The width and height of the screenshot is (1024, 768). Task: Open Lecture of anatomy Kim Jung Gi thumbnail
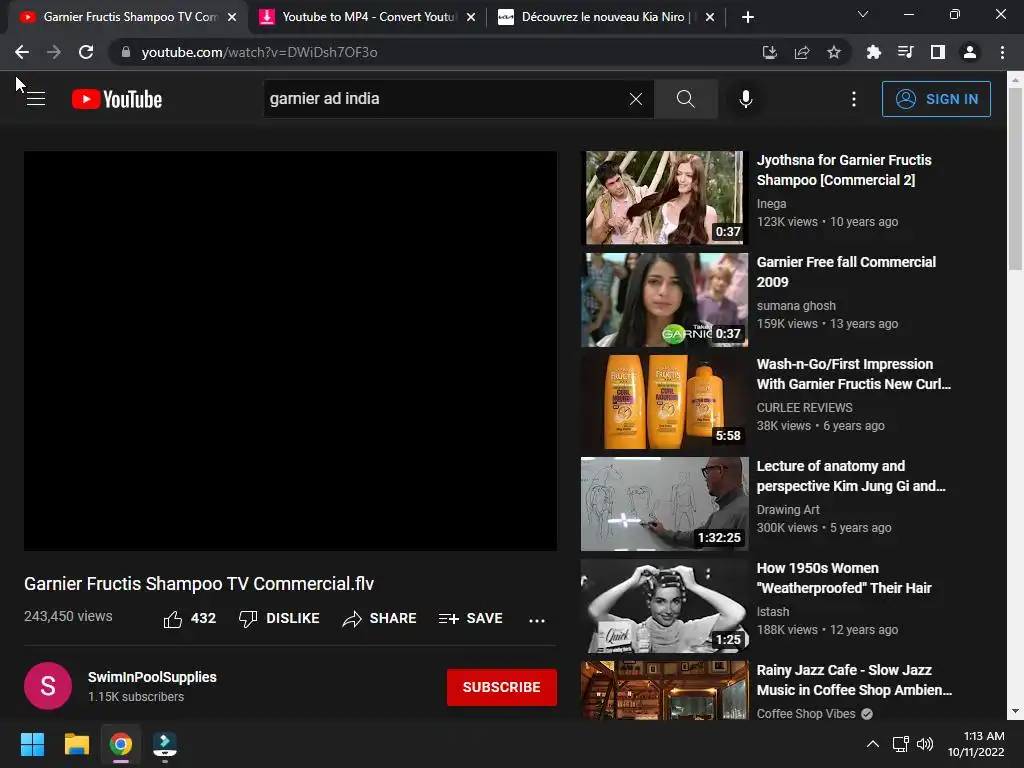(665, 504)
